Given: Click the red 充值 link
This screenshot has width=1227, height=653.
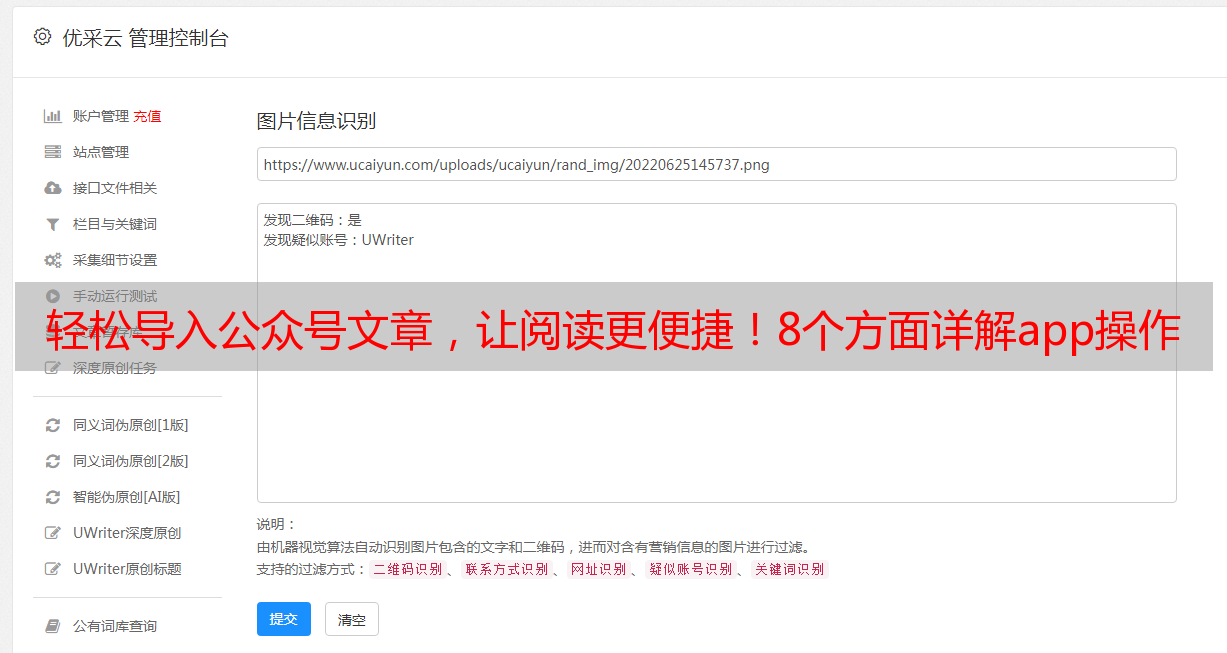Looking at the screenshot, I should pyautogui.click(x=147, y=116).
